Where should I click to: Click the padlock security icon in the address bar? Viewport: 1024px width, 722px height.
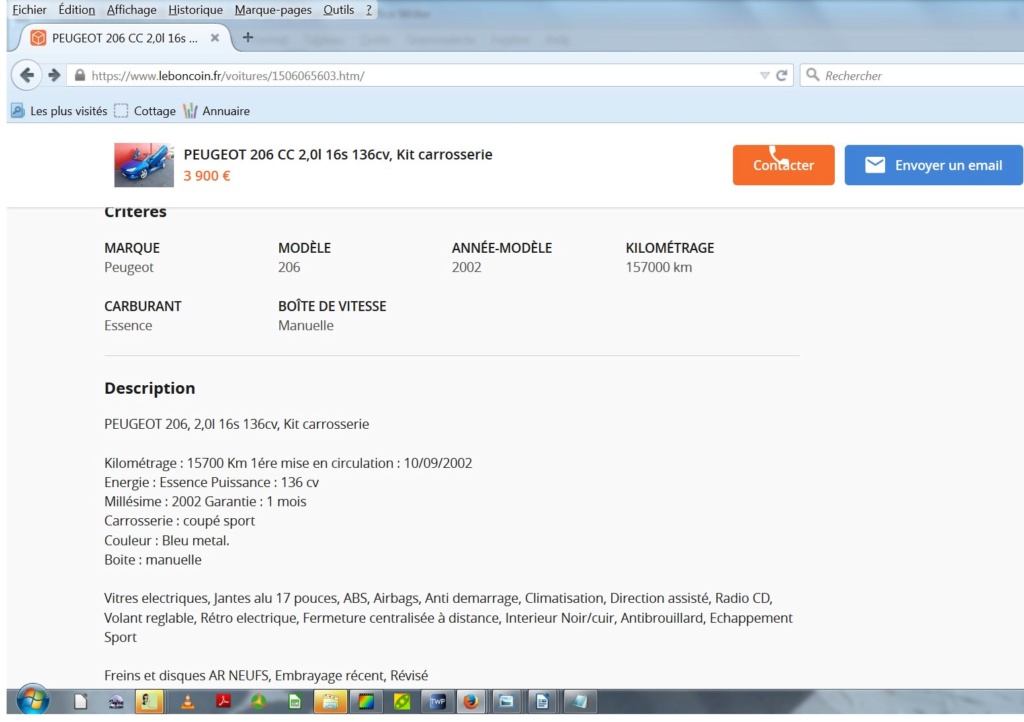[80, 76]
